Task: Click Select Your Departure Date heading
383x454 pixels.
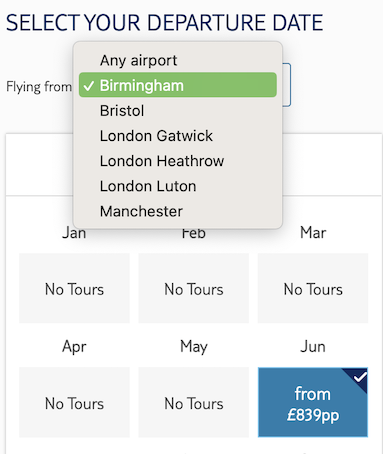Action: 165,23
